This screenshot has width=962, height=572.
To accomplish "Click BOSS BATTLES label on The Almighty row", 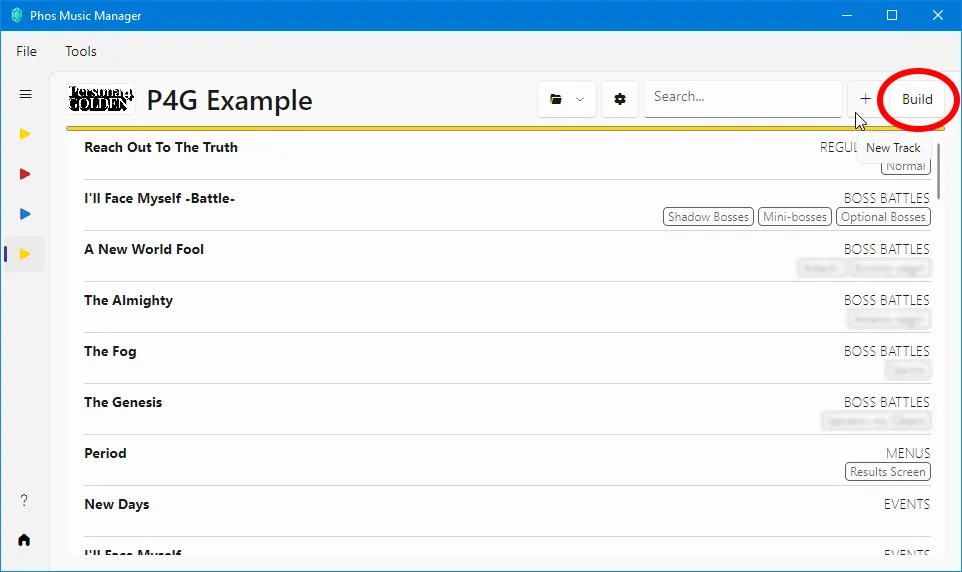I will [x=887, y=300].
